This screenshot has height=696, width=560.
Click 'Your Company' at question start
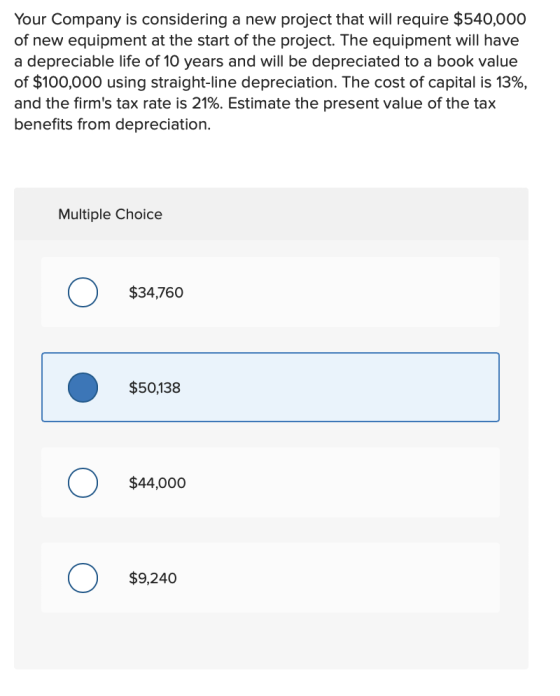pos(68,20)
